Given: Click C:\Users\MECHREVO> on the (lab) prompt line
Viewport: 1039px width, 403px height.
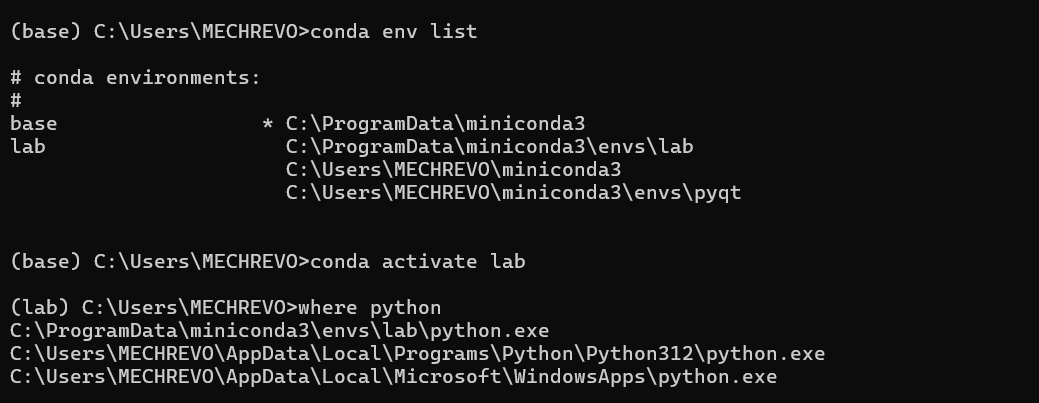Looking at the screenshot, I should [x=190, y=308].
